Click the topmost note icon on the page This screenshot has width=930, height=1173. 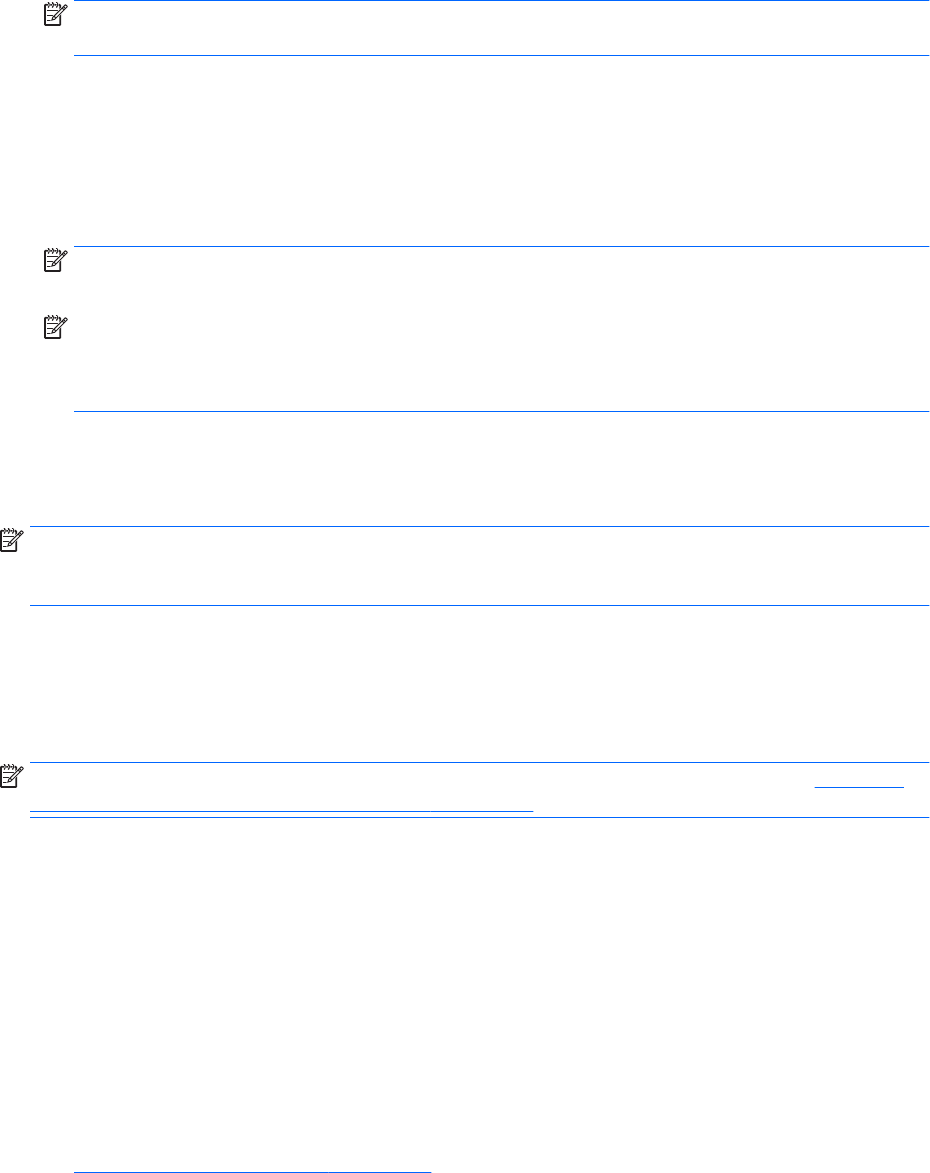click(50, 16)
